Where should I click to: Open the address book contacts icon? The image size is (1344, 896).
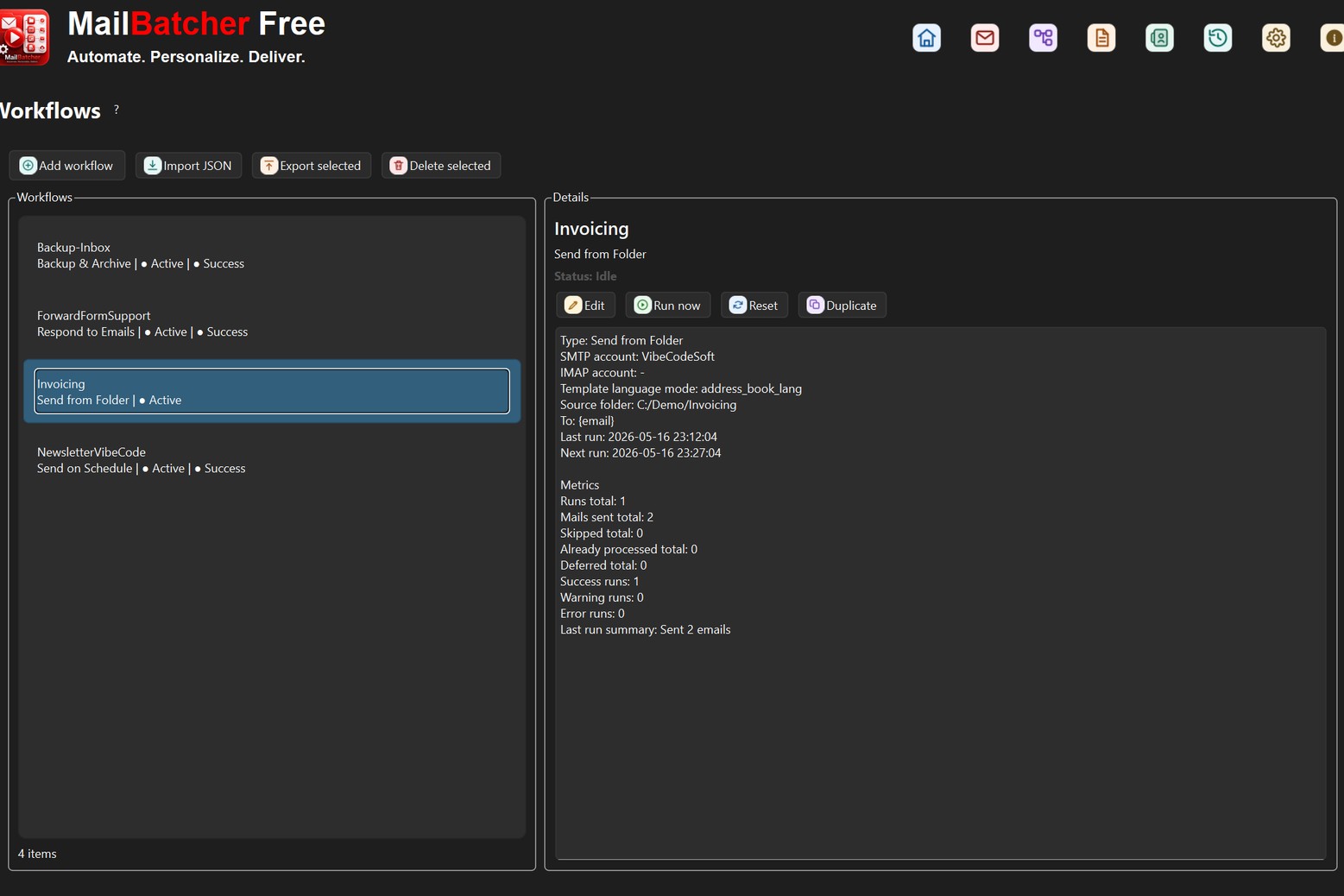coord(1159,38)
